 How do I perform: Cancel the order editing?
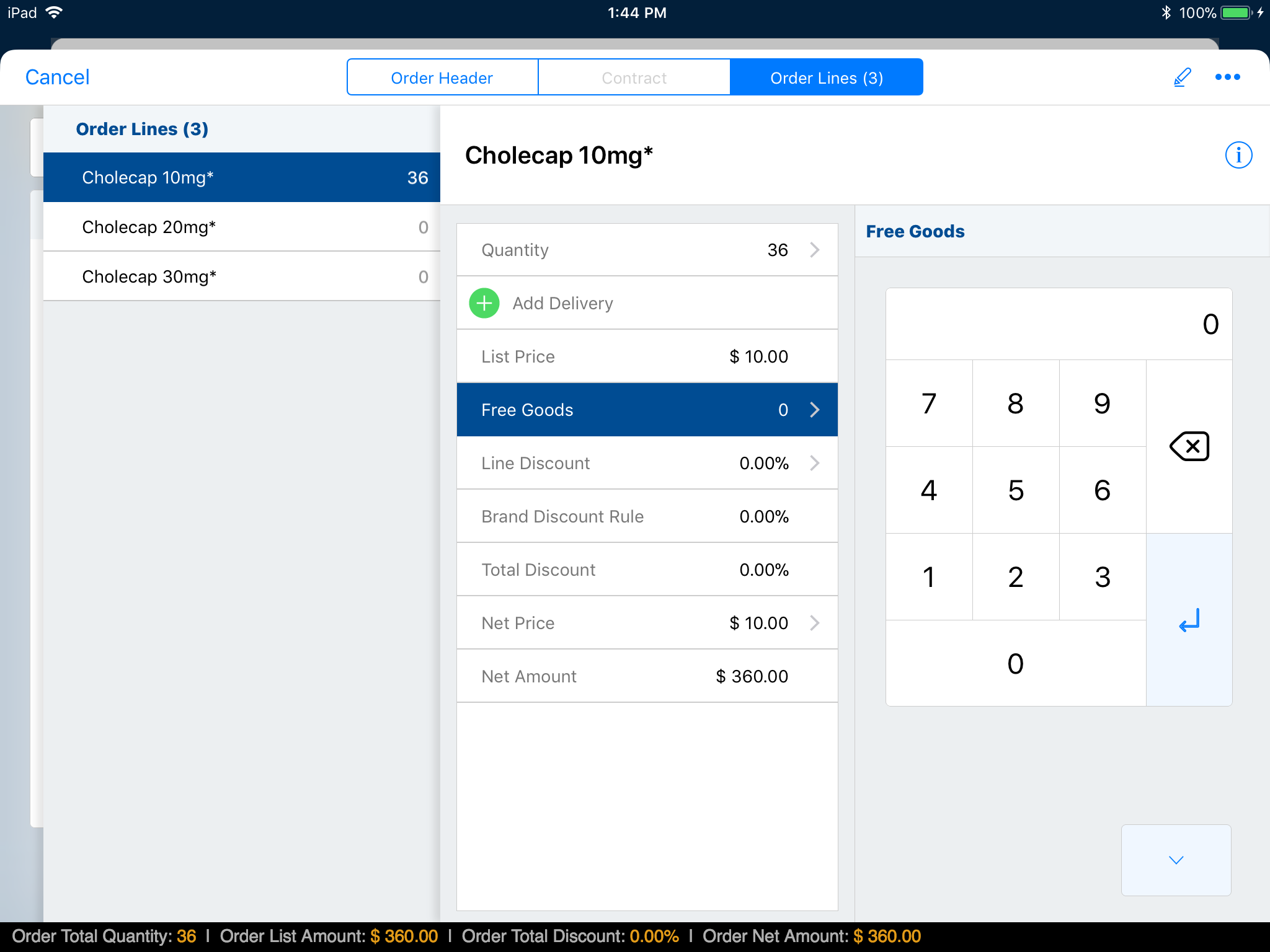pos(58,77)
